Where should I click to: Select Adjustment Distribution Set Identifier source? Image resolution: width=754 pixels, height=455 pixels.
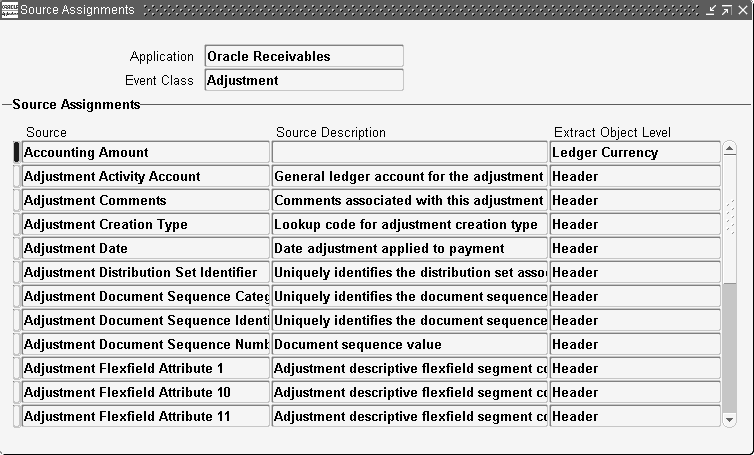pyautogui.click(x=146, y=272)
